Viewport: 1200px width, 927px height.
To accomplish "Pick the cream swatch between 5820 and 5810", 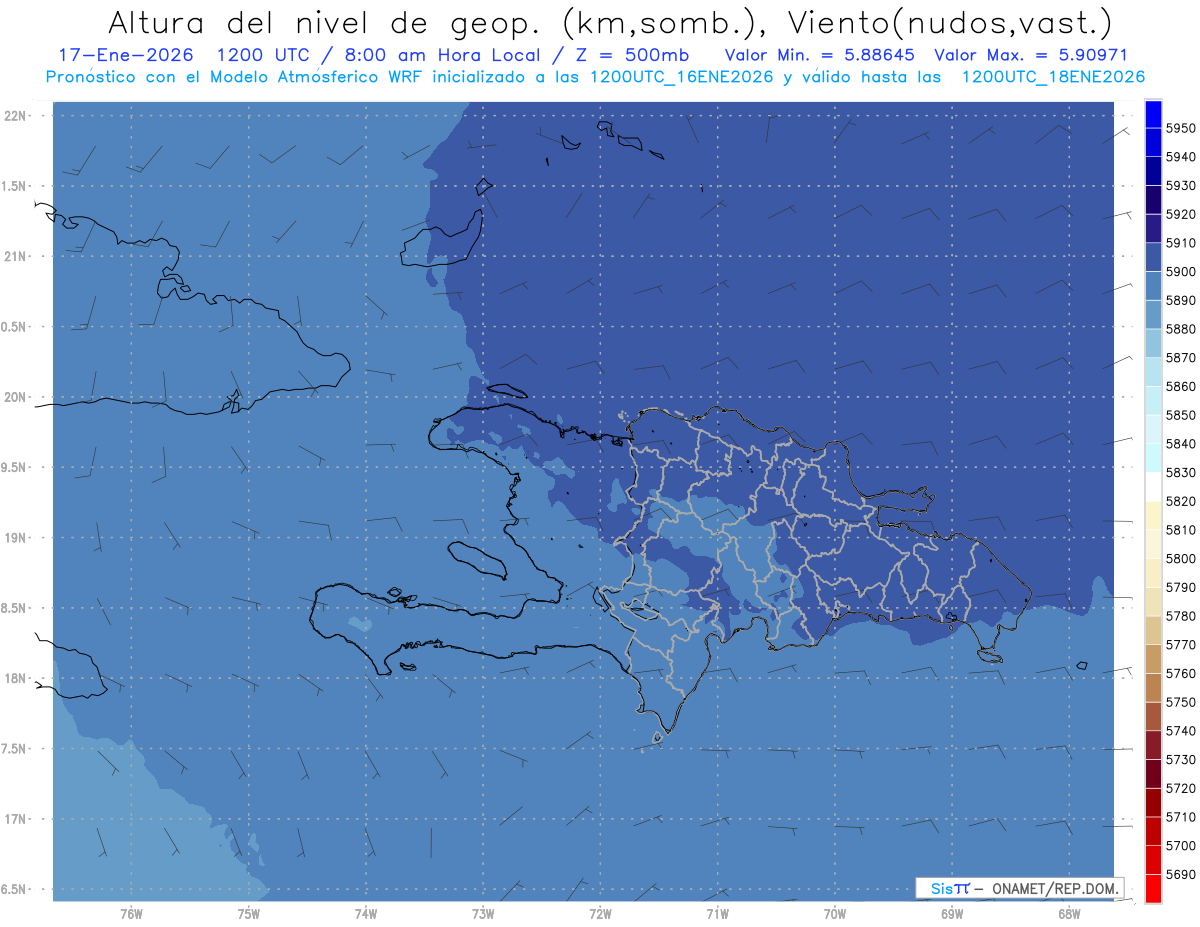I will pos(1153,516).
